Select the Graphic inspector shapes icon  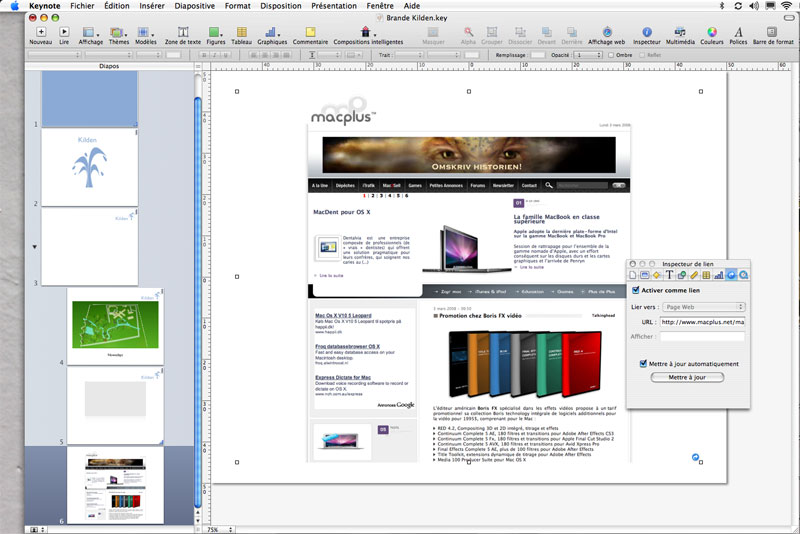682,275
